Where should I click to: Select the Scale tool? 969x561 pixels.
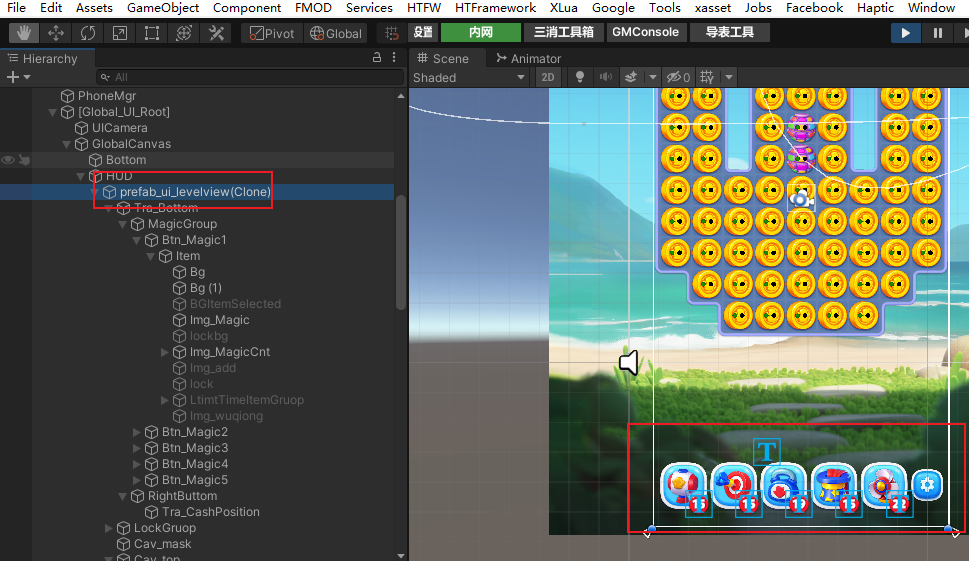(x=120, y=33)
